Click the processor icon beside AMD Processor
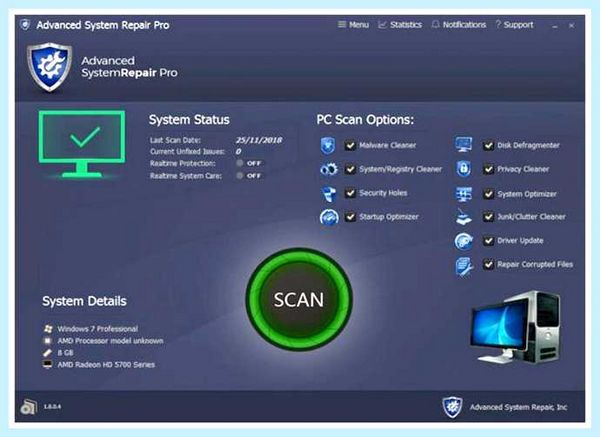 [48, 341]
